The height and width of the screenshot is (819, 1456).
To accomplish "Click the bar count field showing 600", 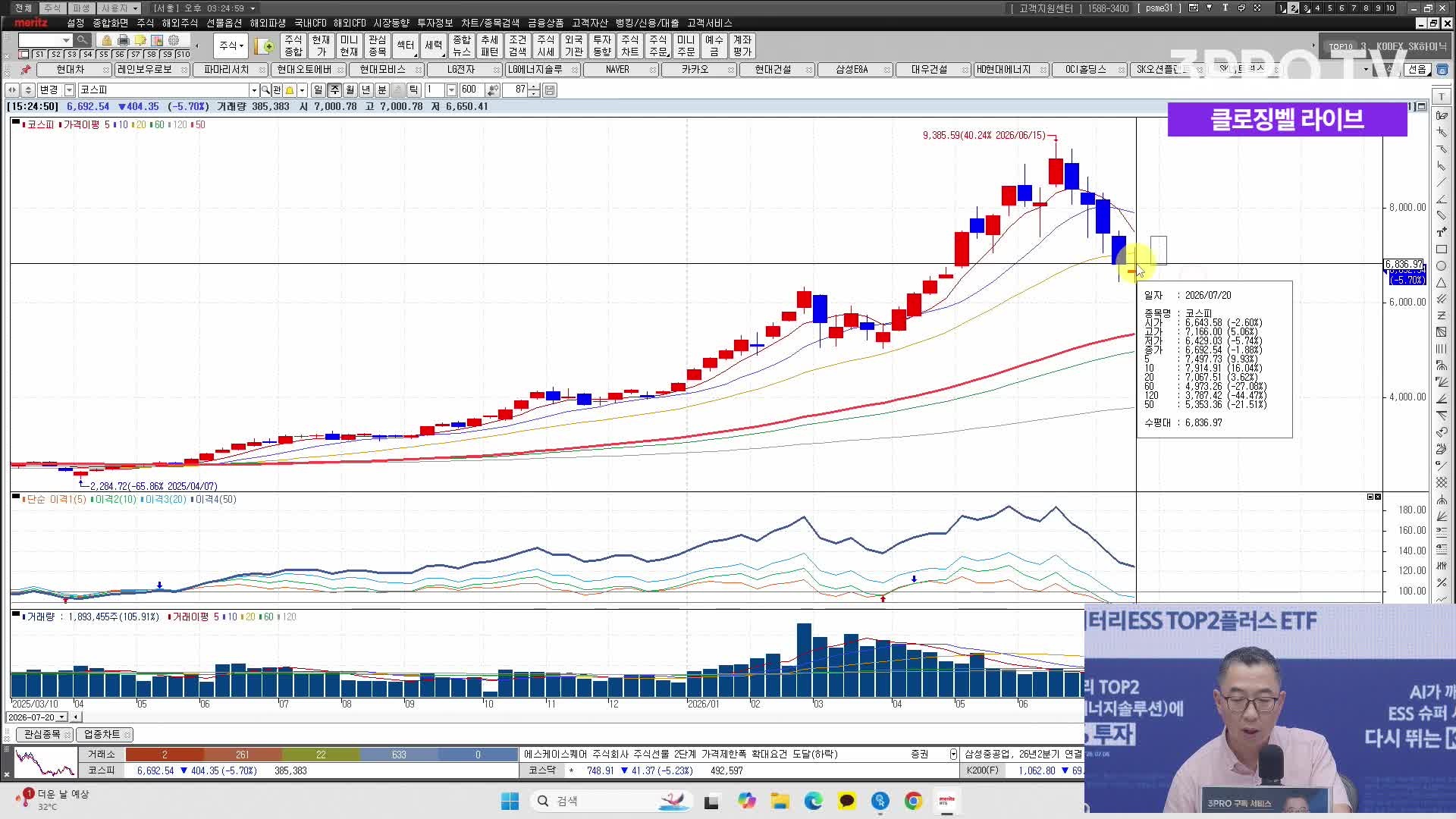I will click(471, 89).
